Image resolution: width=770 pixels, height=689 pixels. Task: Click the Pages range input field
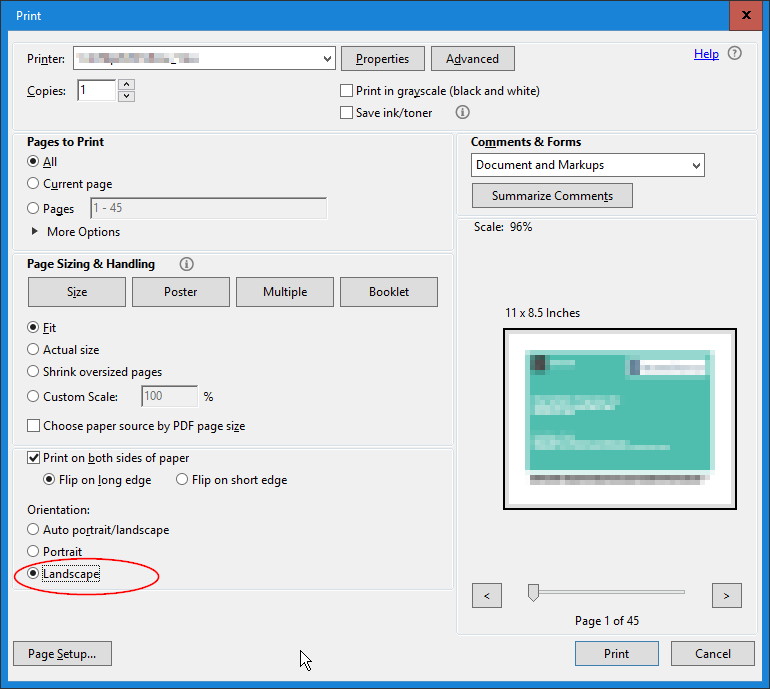point(209,208)
